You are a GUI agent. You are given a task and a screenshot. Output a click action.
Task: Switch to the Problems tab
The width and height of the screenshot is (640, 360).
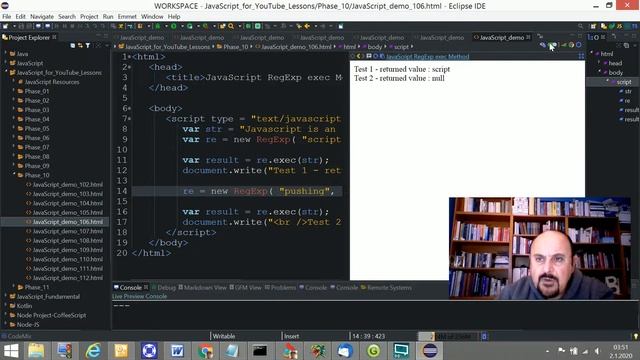pyautogui.click(x=280, y=287)
